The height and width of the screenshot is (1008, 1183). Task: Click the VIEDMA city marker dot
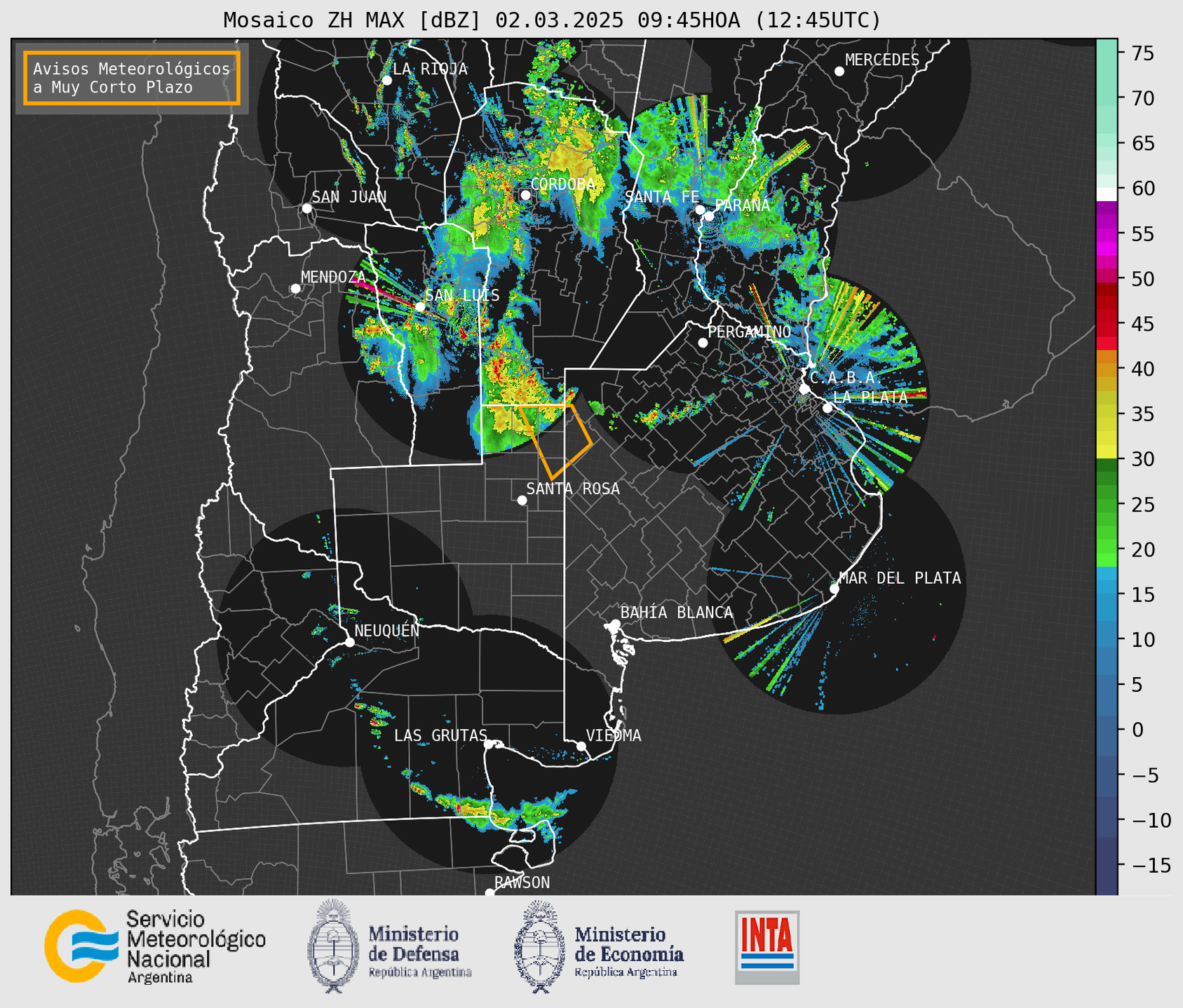[x=581, y=746]
